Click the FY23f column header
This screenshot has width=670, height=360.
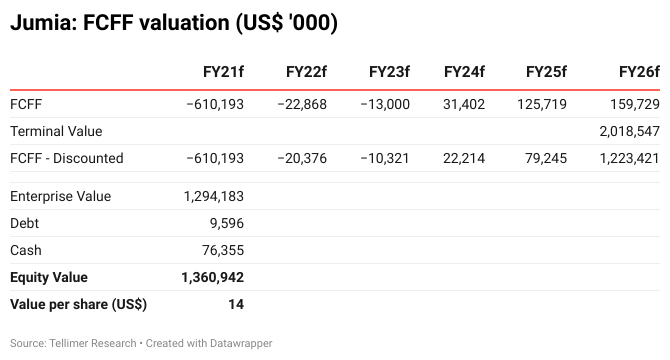pyautogui.click(x=389, y=72)
